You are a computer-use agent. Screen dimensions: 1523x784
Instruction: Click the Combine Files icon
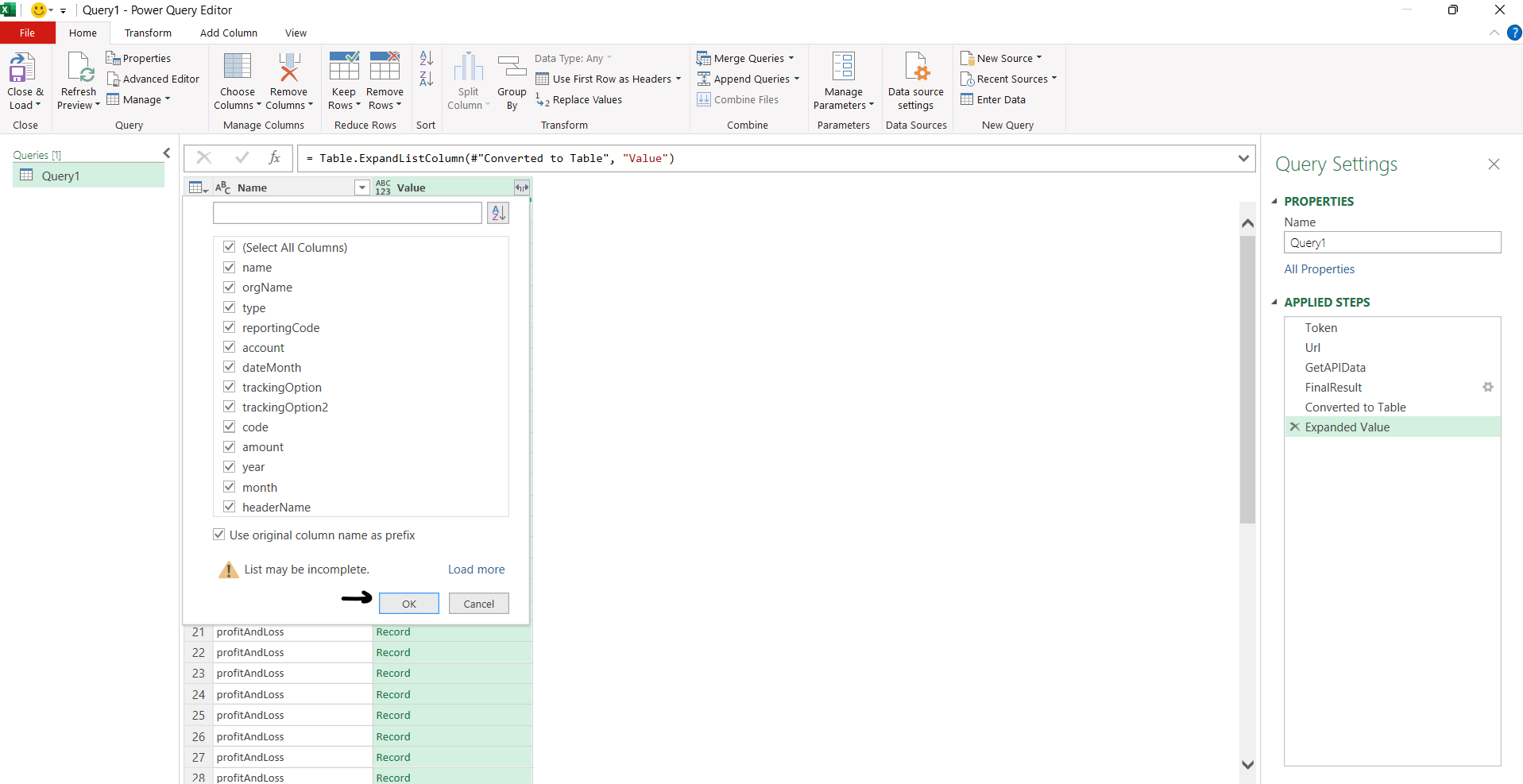704,99
